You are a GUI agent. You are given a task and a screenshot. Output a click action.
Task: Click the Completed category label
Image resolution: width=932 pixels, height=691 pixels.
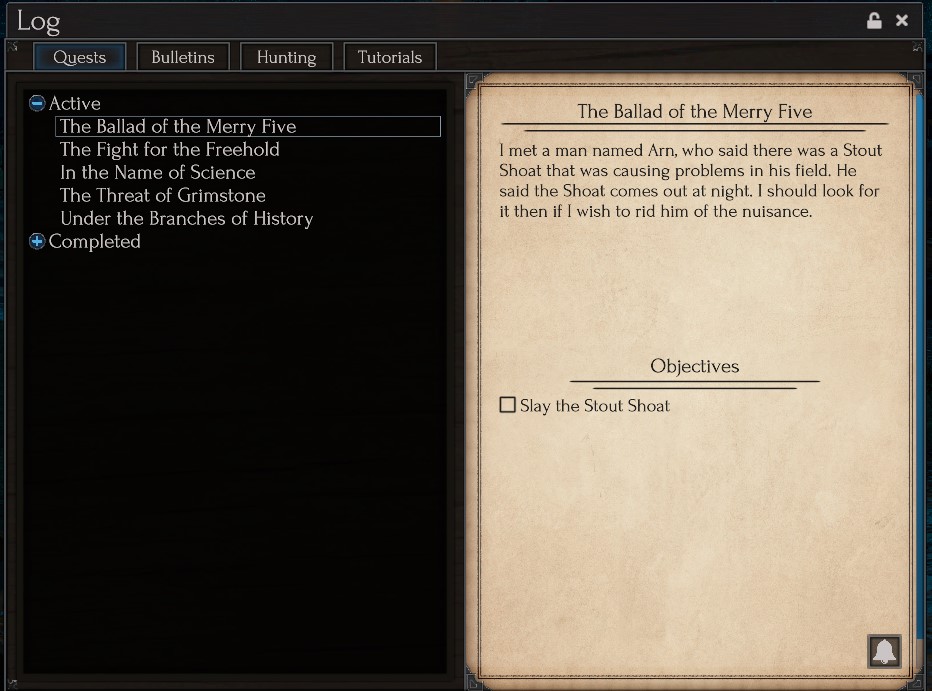(x=95, y=242)
